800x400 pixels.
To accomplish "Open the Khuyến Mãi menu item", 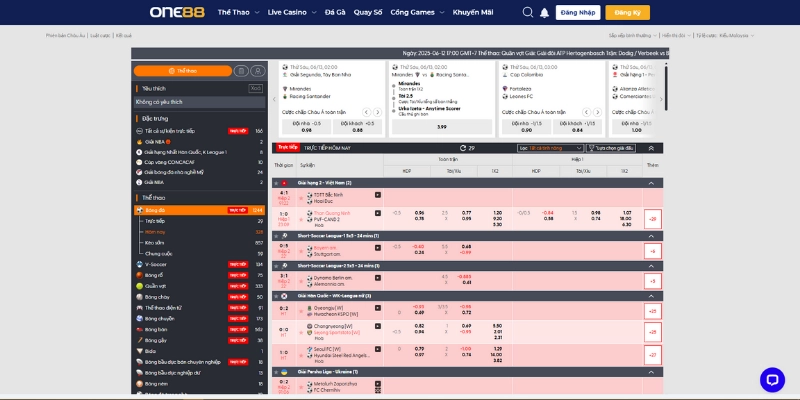I will 473,12.
